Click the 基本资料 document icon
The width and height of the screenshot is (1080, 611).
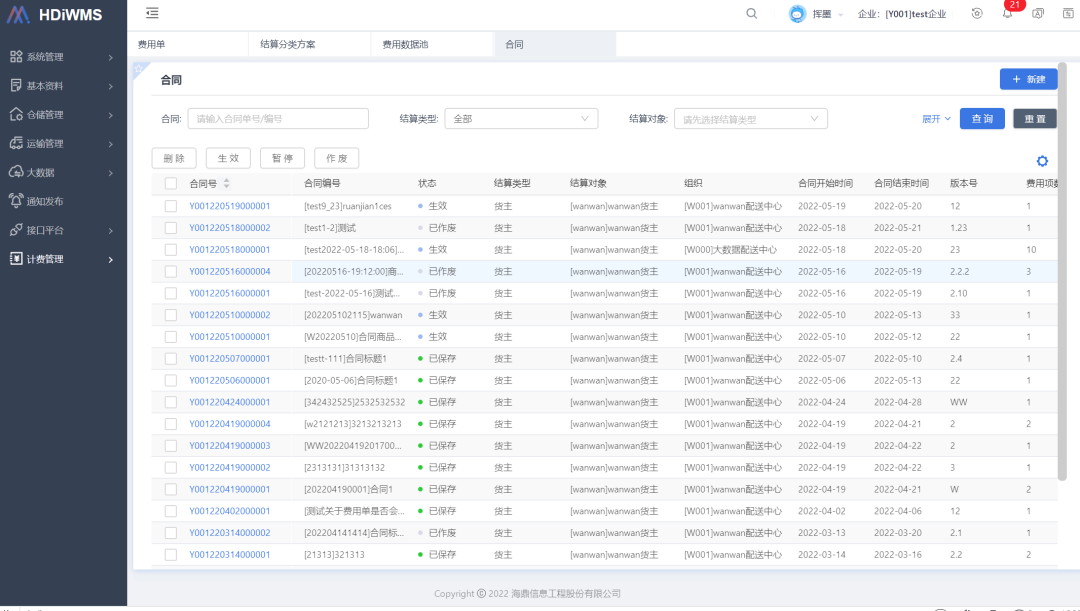pyautogui.click(x=16, y=85)
